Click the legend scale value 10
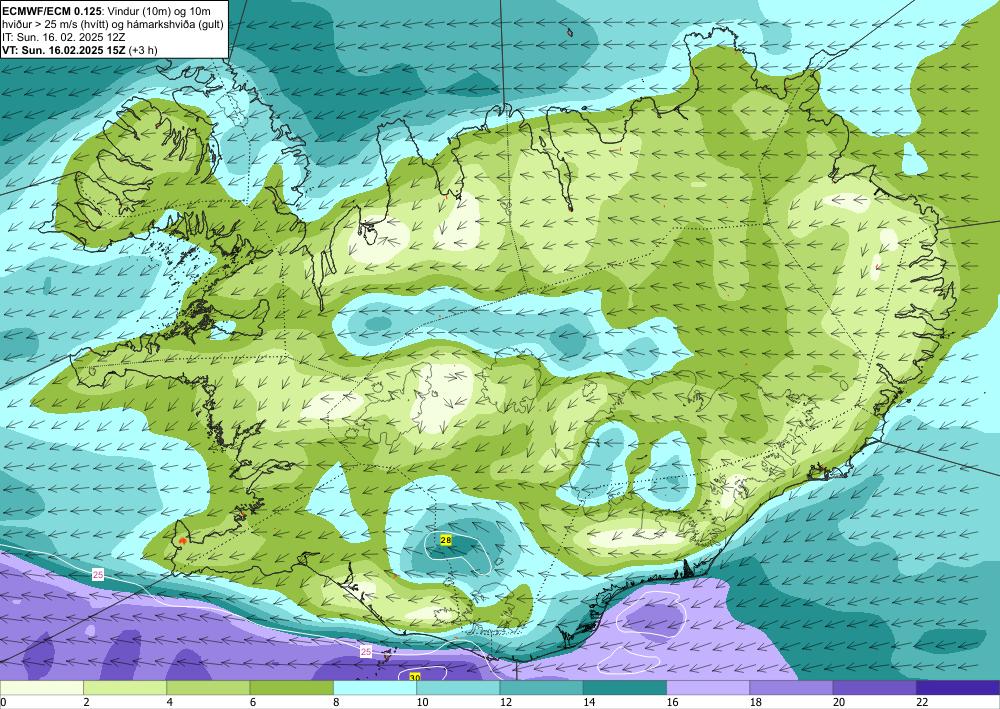 coord(422,702)
